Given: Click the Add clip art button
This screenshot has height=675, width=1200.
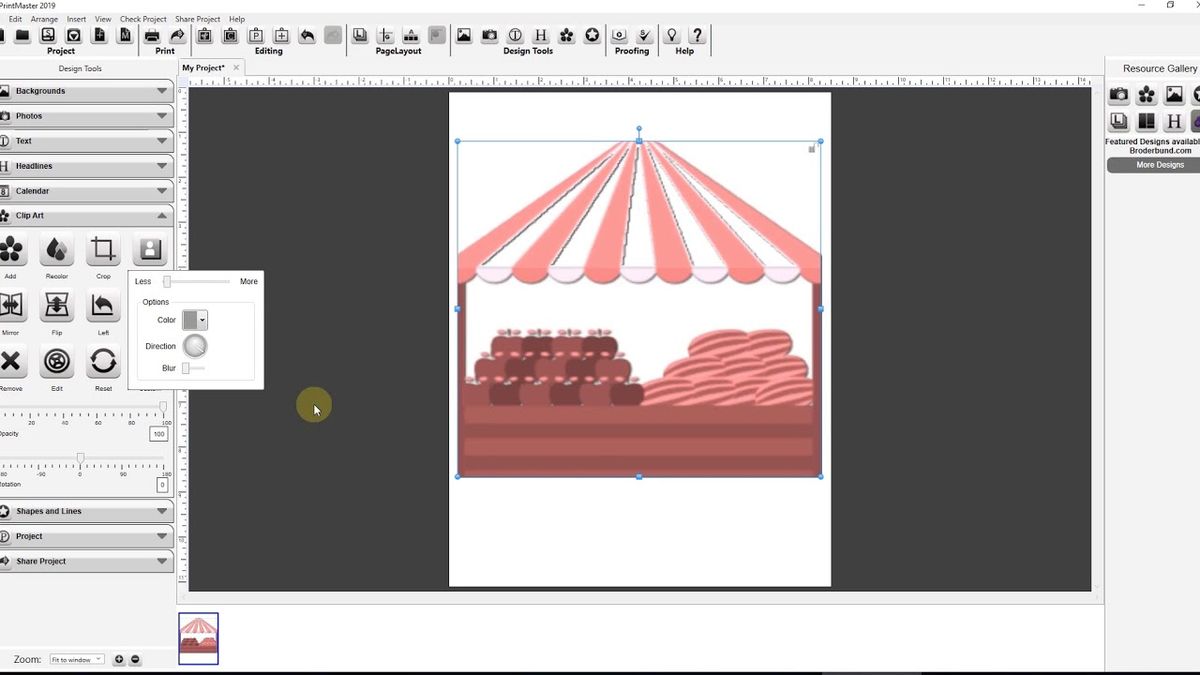Looking at the screenshot, I should click(x=10, y=249).
